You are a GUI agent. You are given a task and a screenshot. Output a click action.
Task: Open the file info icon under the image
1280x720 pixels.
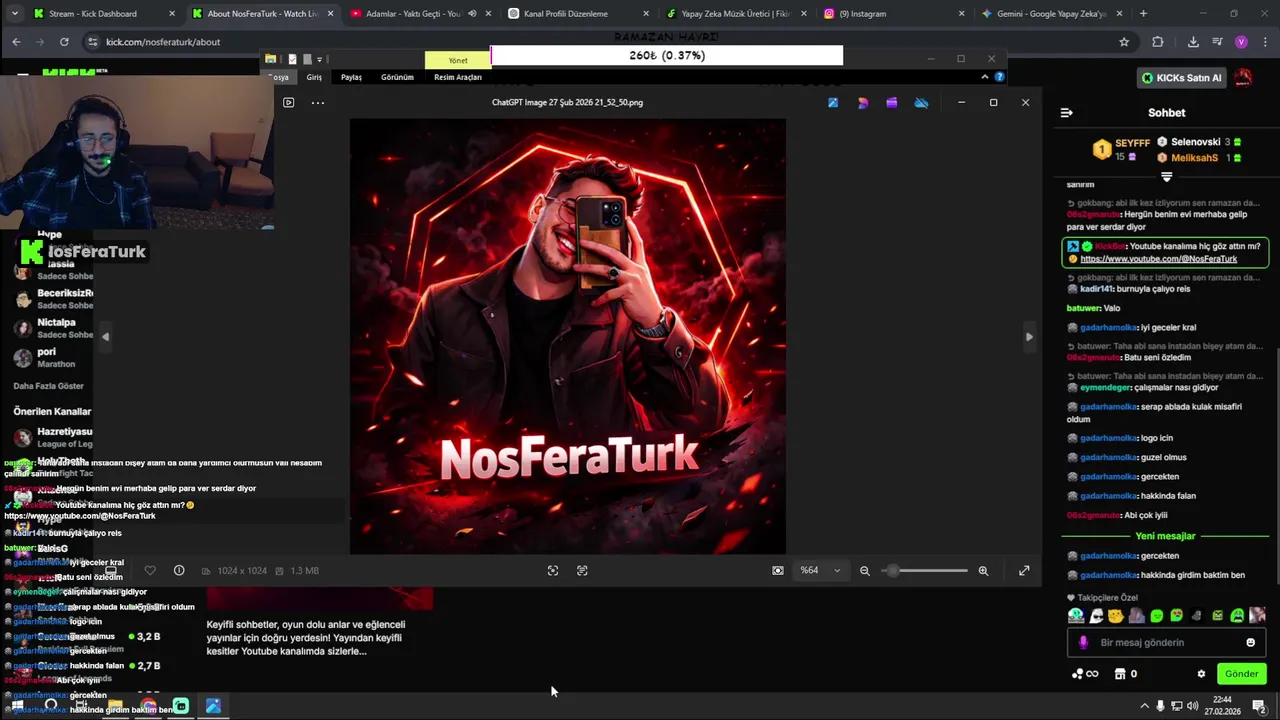tap(179, 570)
